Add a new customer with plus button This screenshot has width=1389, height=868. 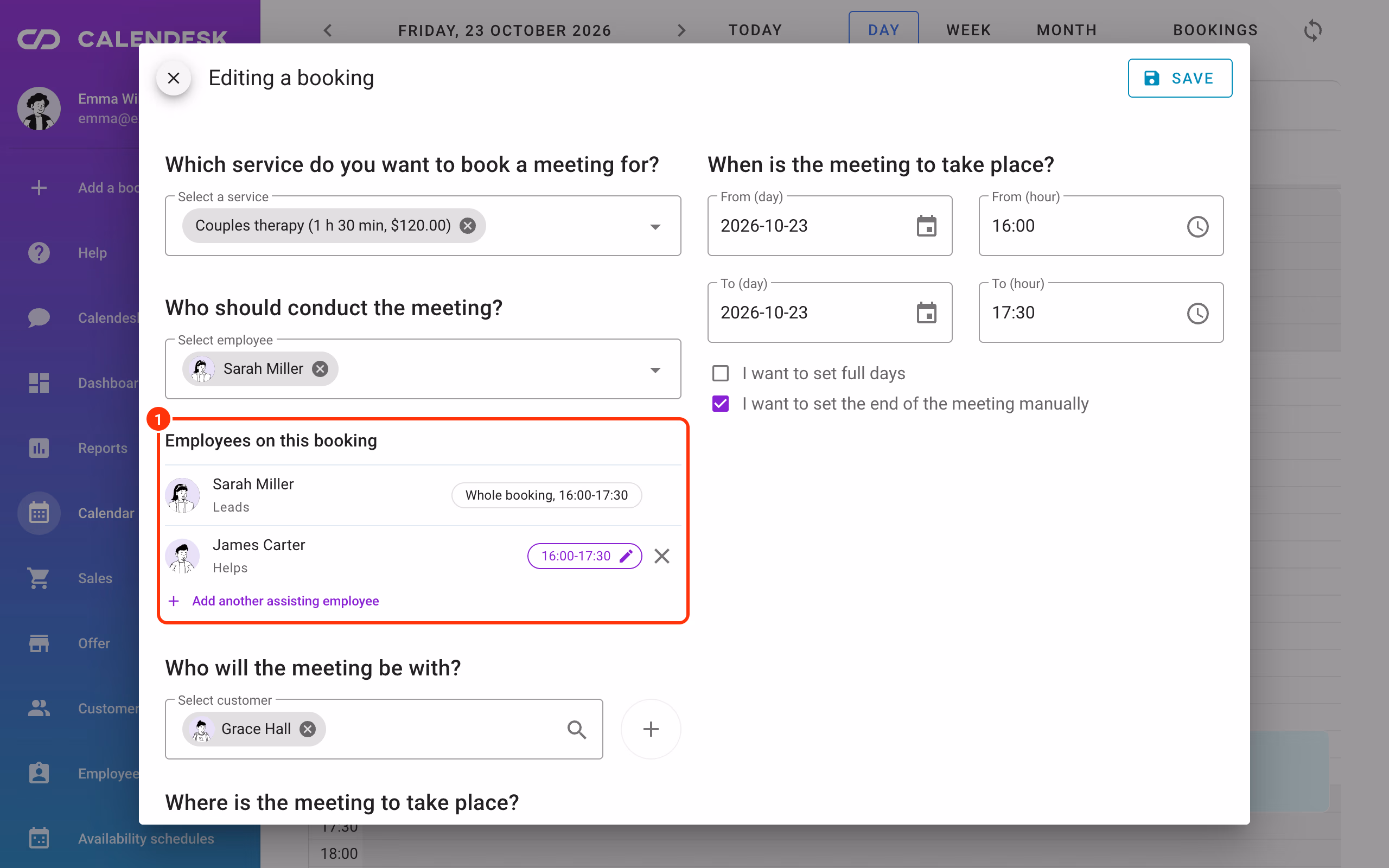pos(651,729)
